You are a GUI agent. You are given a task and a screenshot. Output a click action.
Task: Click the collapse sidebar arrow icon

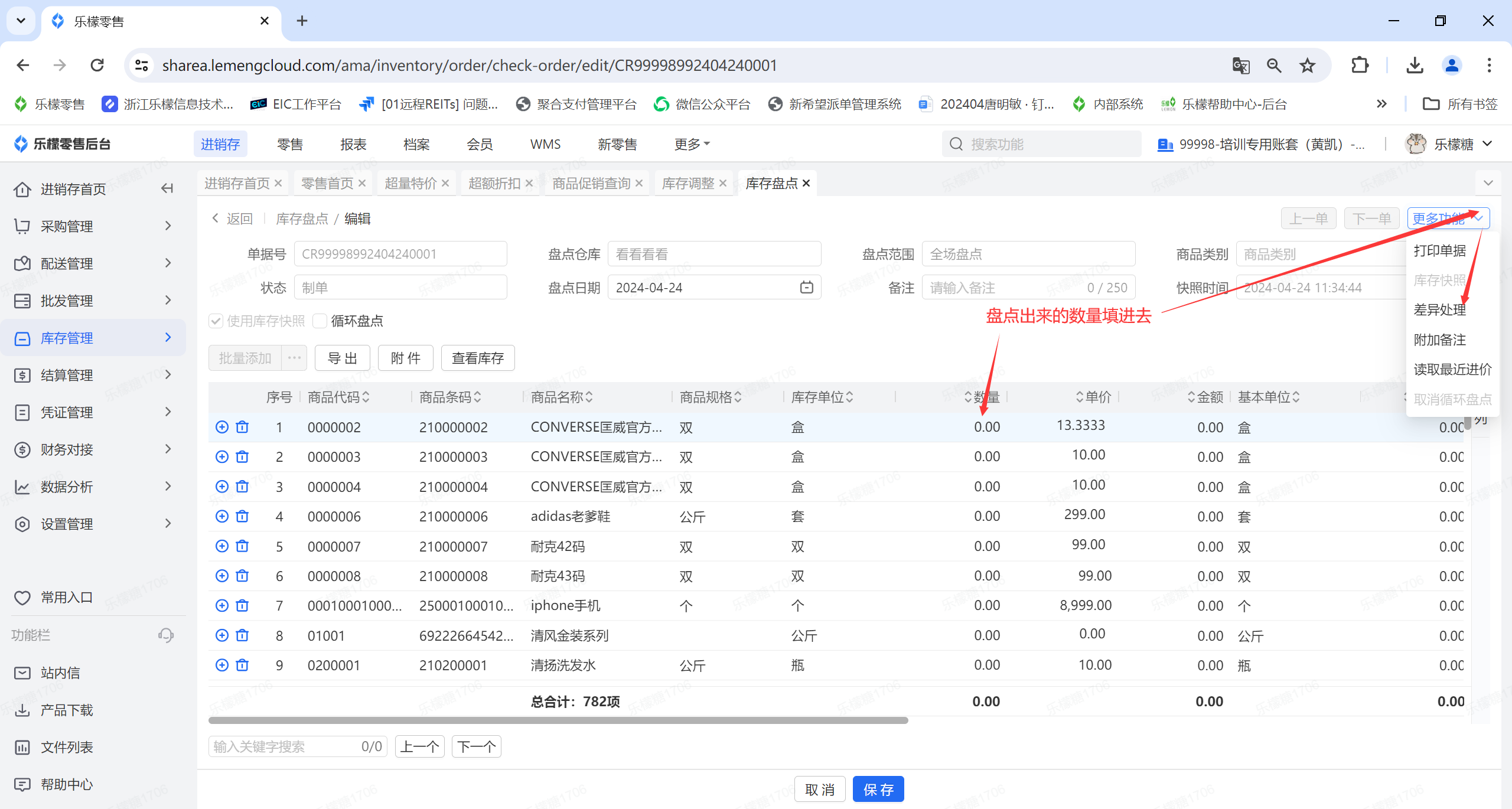(x=167, y=188)
